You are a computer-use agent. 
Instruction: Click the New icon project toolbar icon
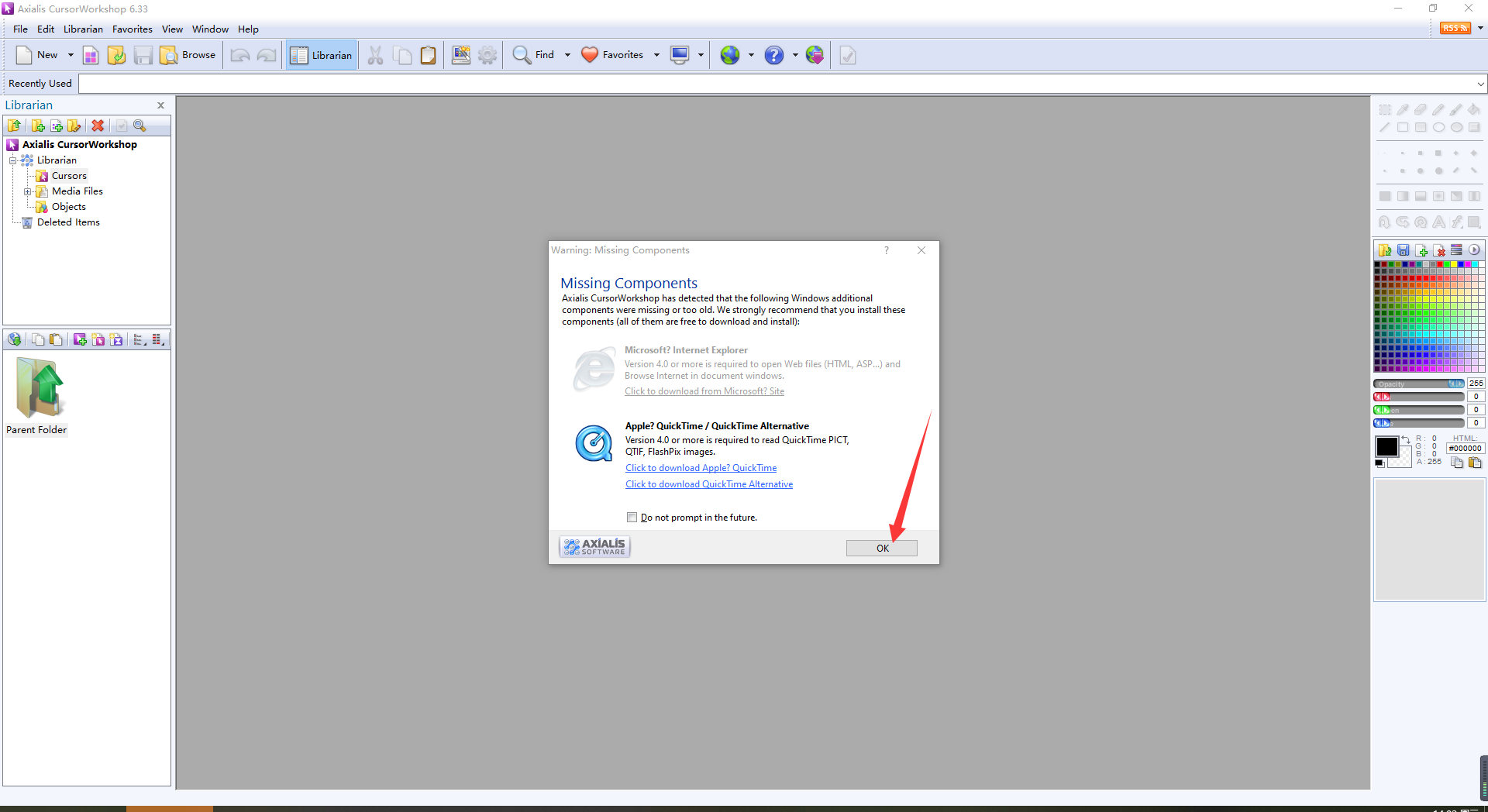click(91, 55)
